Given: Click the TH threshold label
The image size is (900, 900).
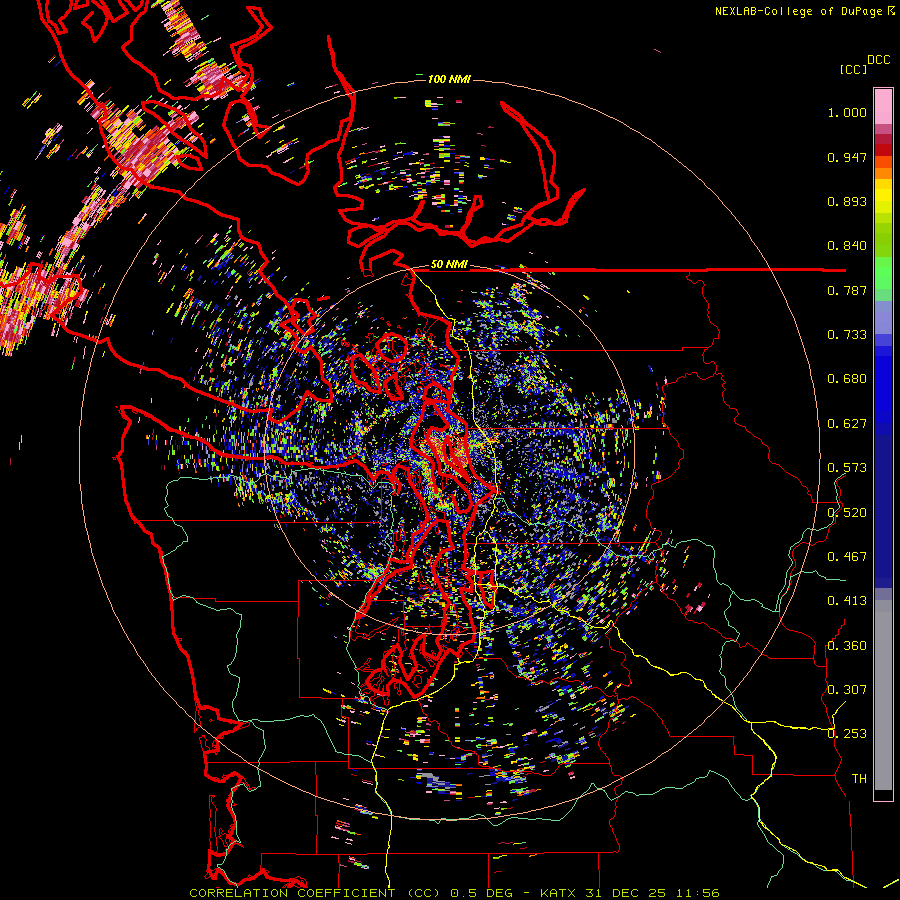Looking at the screenshot, I should coord(859,779).
